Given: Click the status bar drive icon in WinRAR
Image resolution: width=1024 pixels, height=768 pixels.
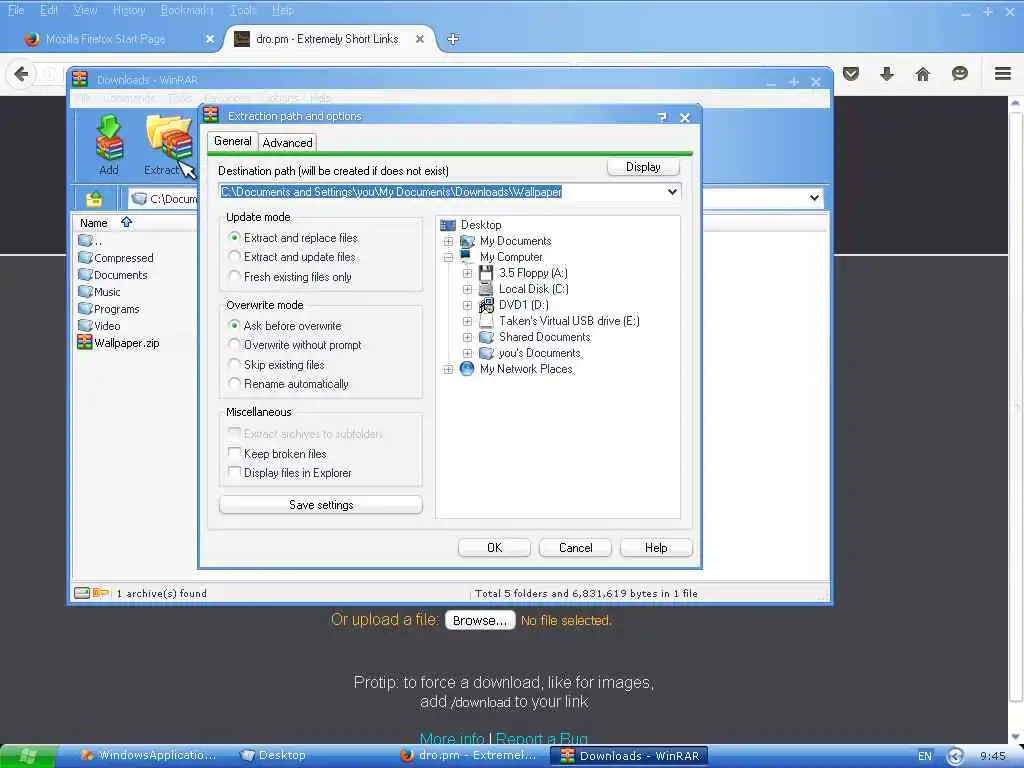Looking at the screenshot, I should pos(82,593).
